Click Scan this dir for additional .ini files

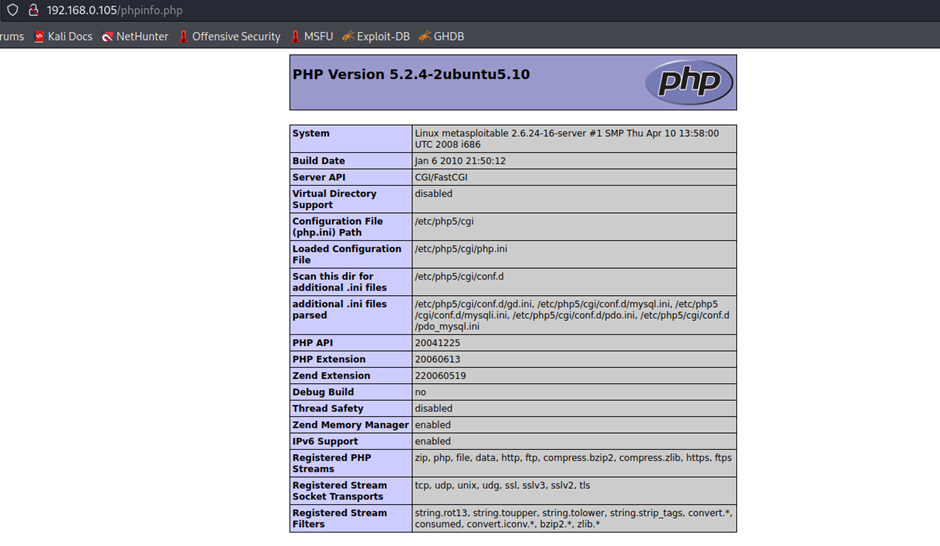coord(340,282)
